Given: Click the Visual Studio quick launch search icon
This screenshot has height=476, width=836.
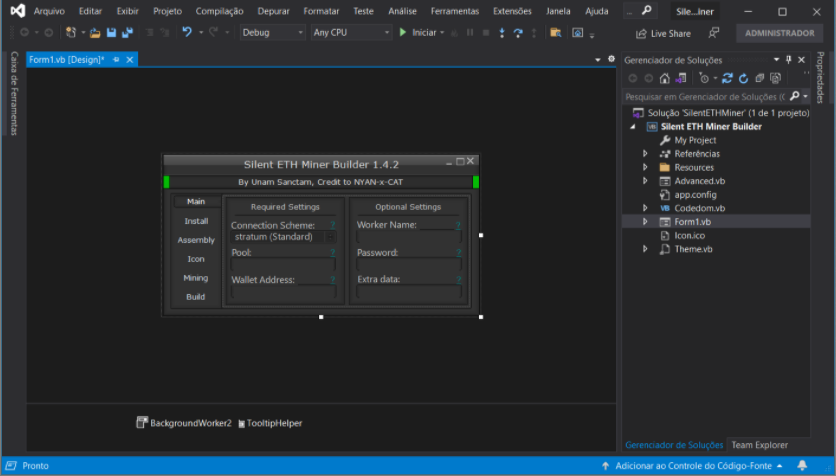Looking at the screenshot, I should 647,11.
